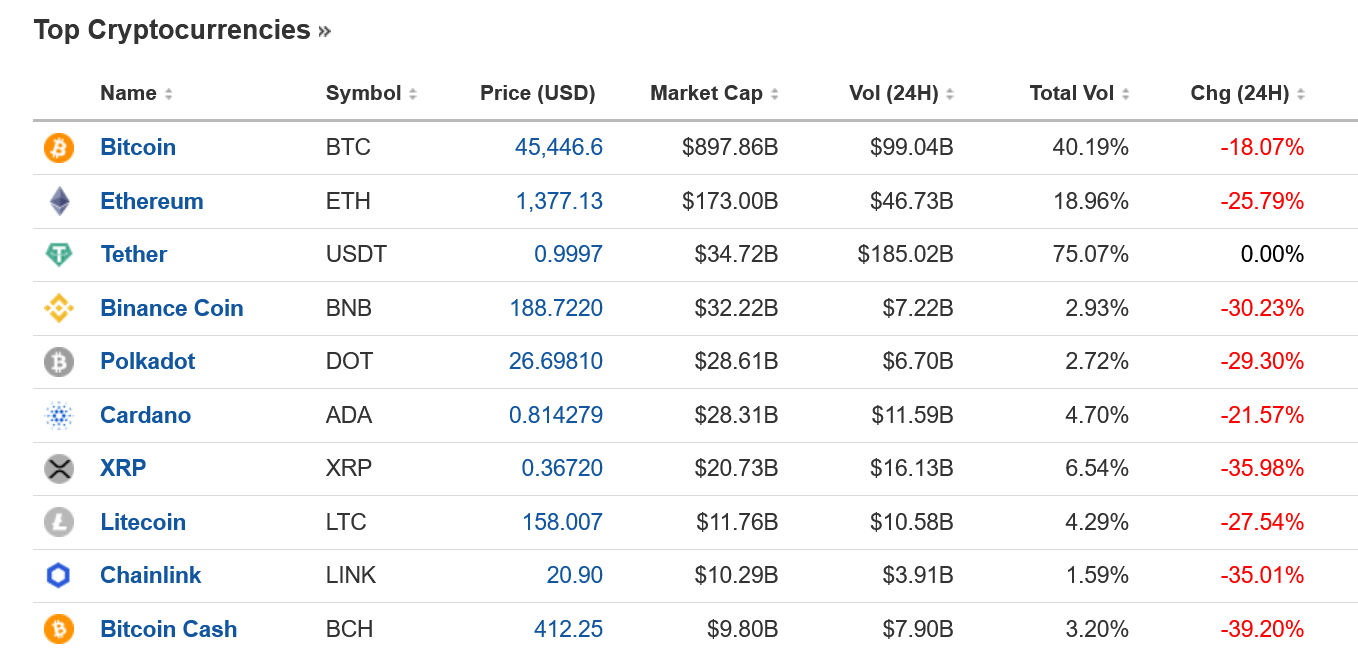Click the Bitcoin coin logo icon
1358x665 pixels.
[58, 147]
